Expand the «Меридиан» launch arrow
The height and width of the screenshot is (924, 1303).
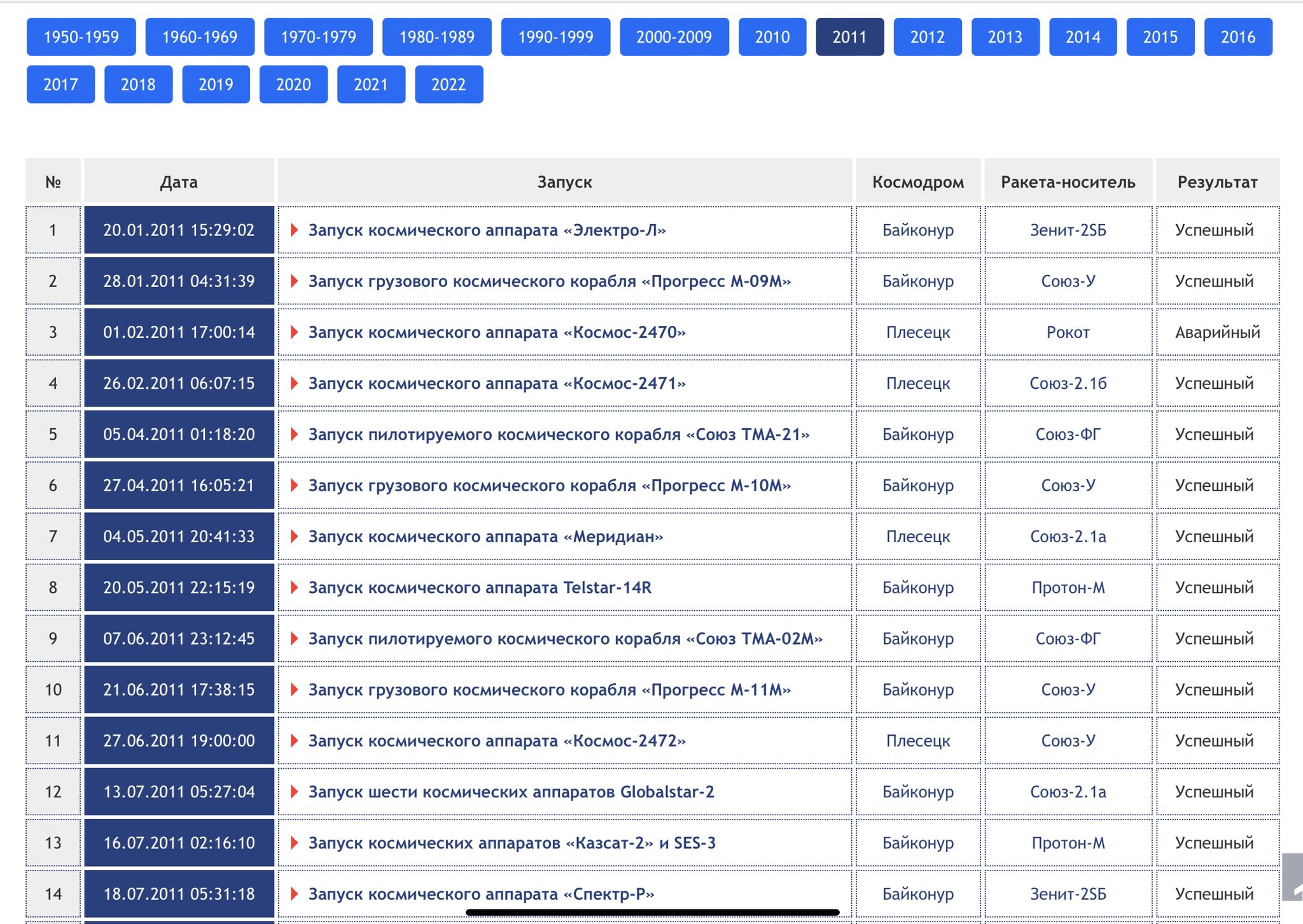294,536
